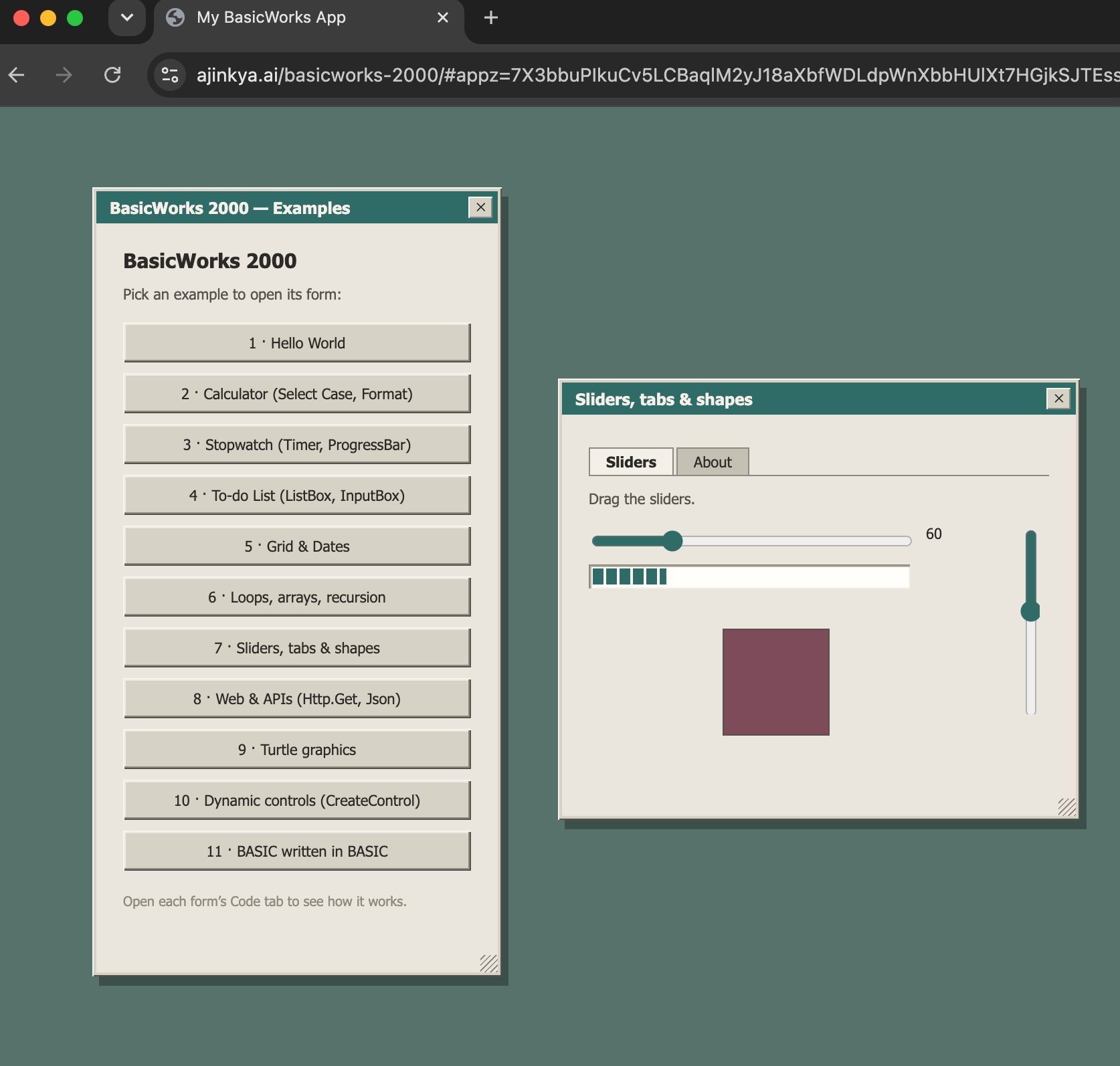Click resize grip of Examples window
This screenshot has width=1120, height=1066.
[x=489, y=963]
